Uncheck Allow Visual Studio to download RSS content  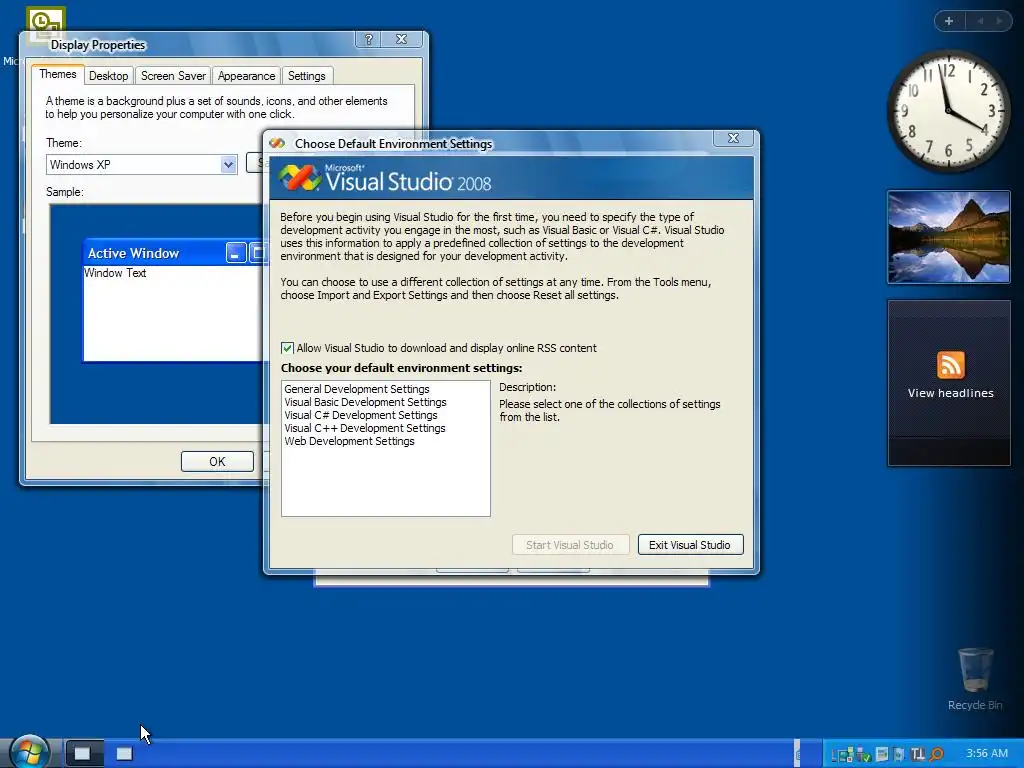tap(287, 348)
